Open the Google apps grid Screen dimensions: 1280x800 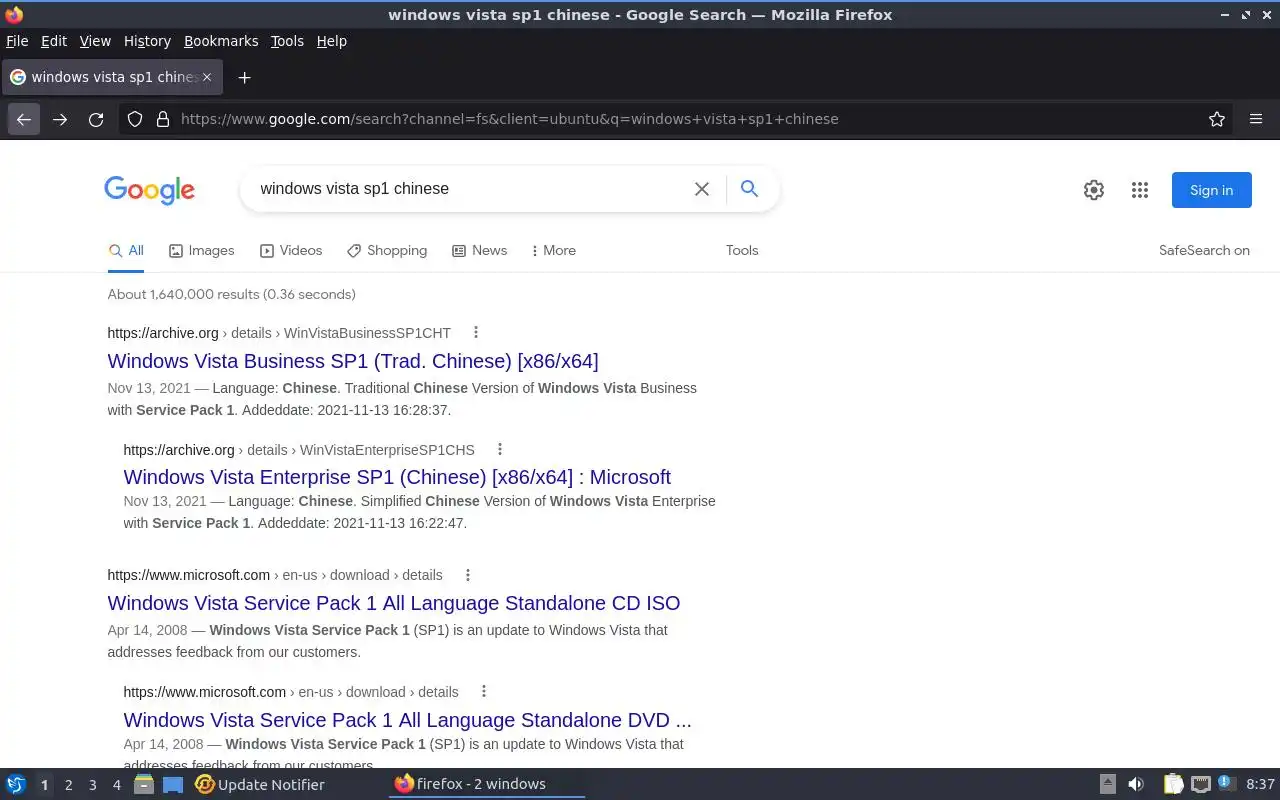pos(1140,190)
